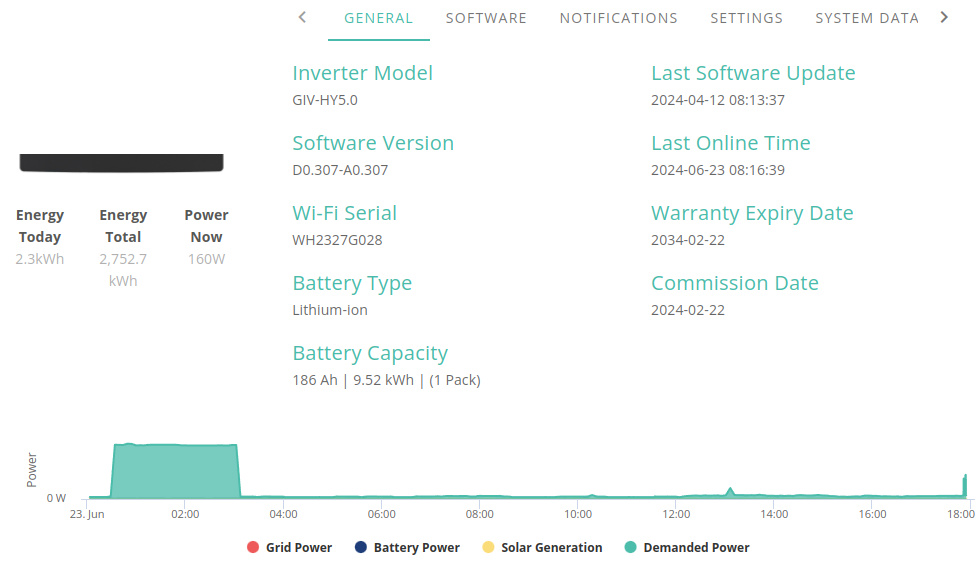Click the inverter device image
Image resolution: width=976 pixels, height=568 pixels.
121,162
